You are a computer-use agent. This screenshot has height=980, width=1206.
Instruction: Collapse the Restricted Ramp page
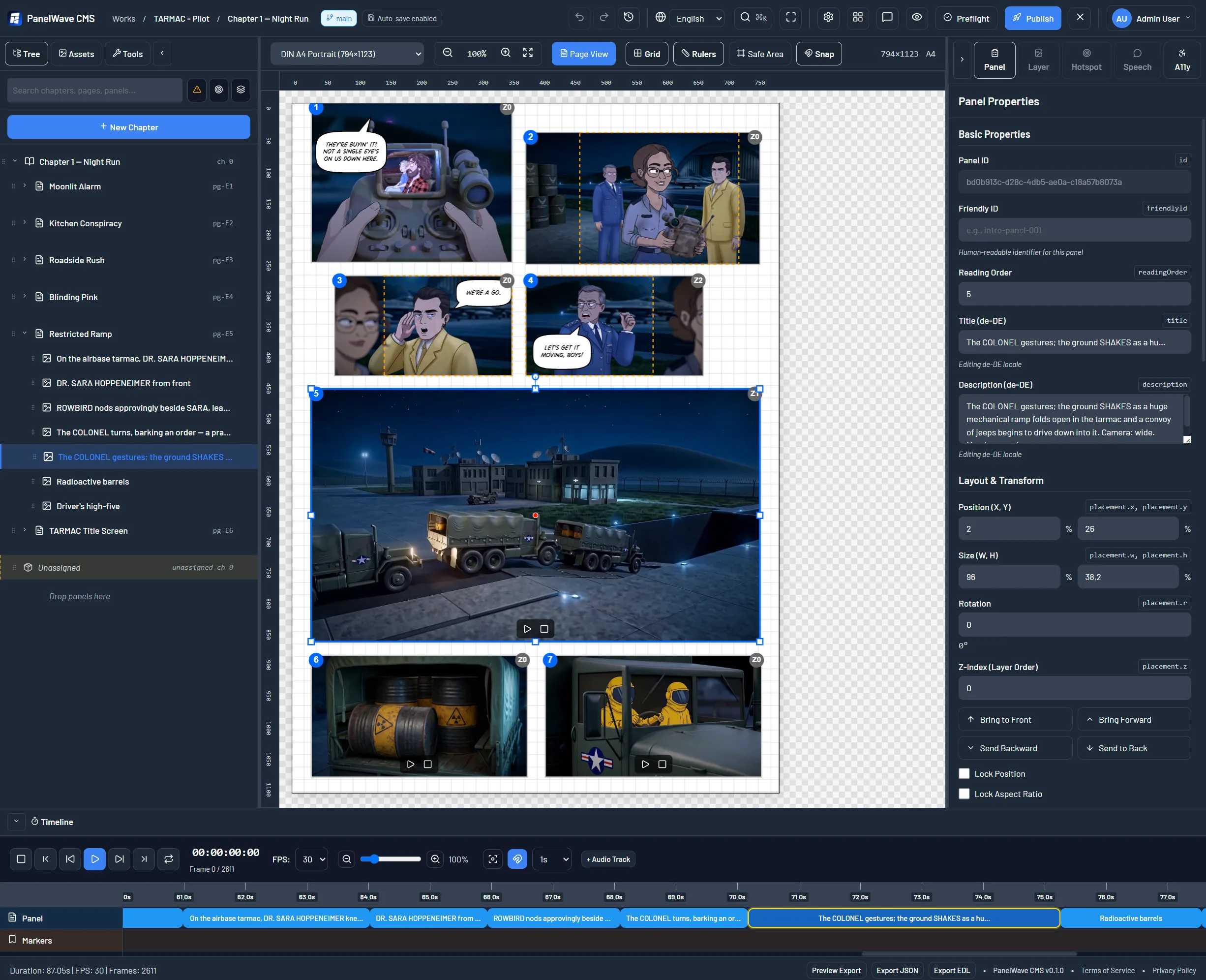[x=24, y=333]
